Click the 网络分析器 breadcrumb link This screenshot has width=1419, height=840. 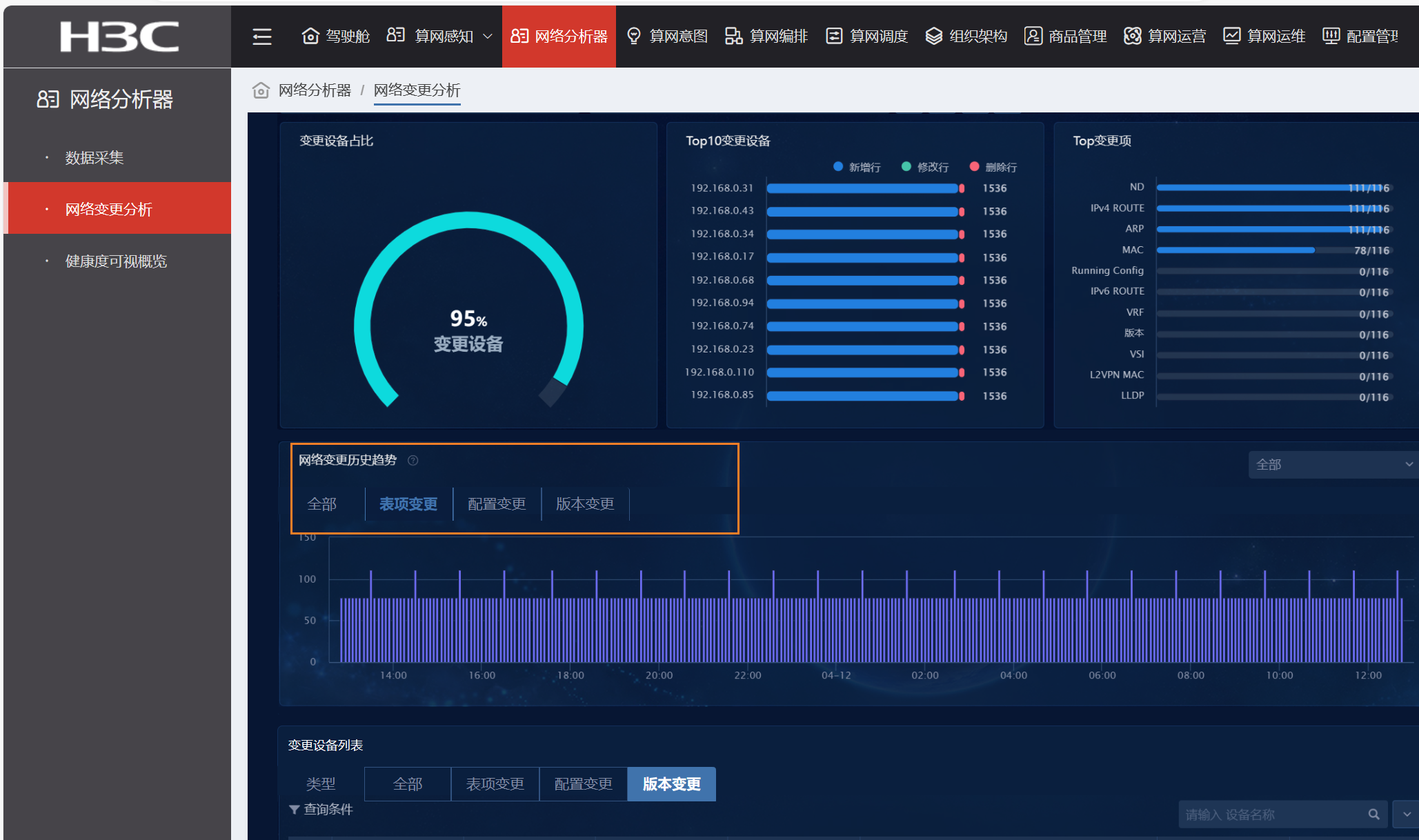click(x=315, y=90)
